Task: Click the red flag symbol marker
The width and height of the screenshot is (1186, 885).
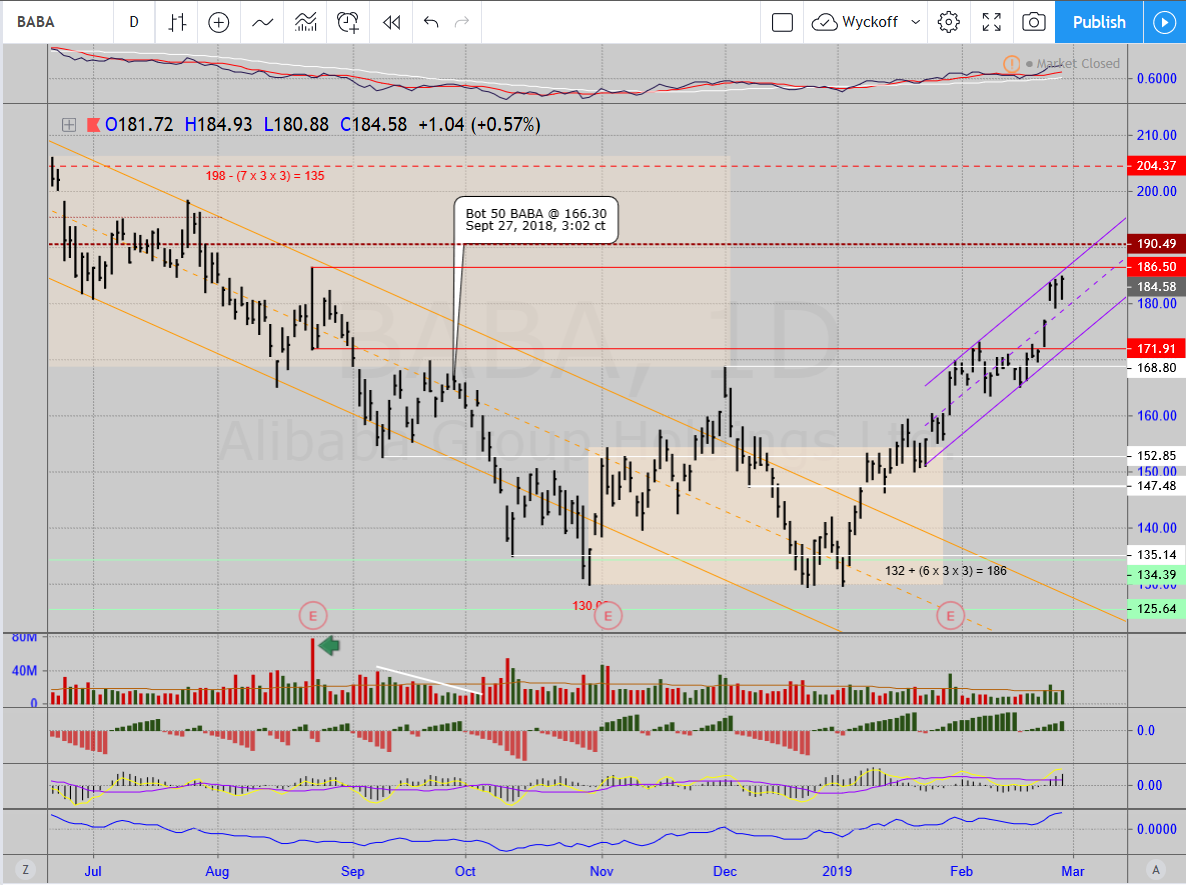Action: coord(94,125)
